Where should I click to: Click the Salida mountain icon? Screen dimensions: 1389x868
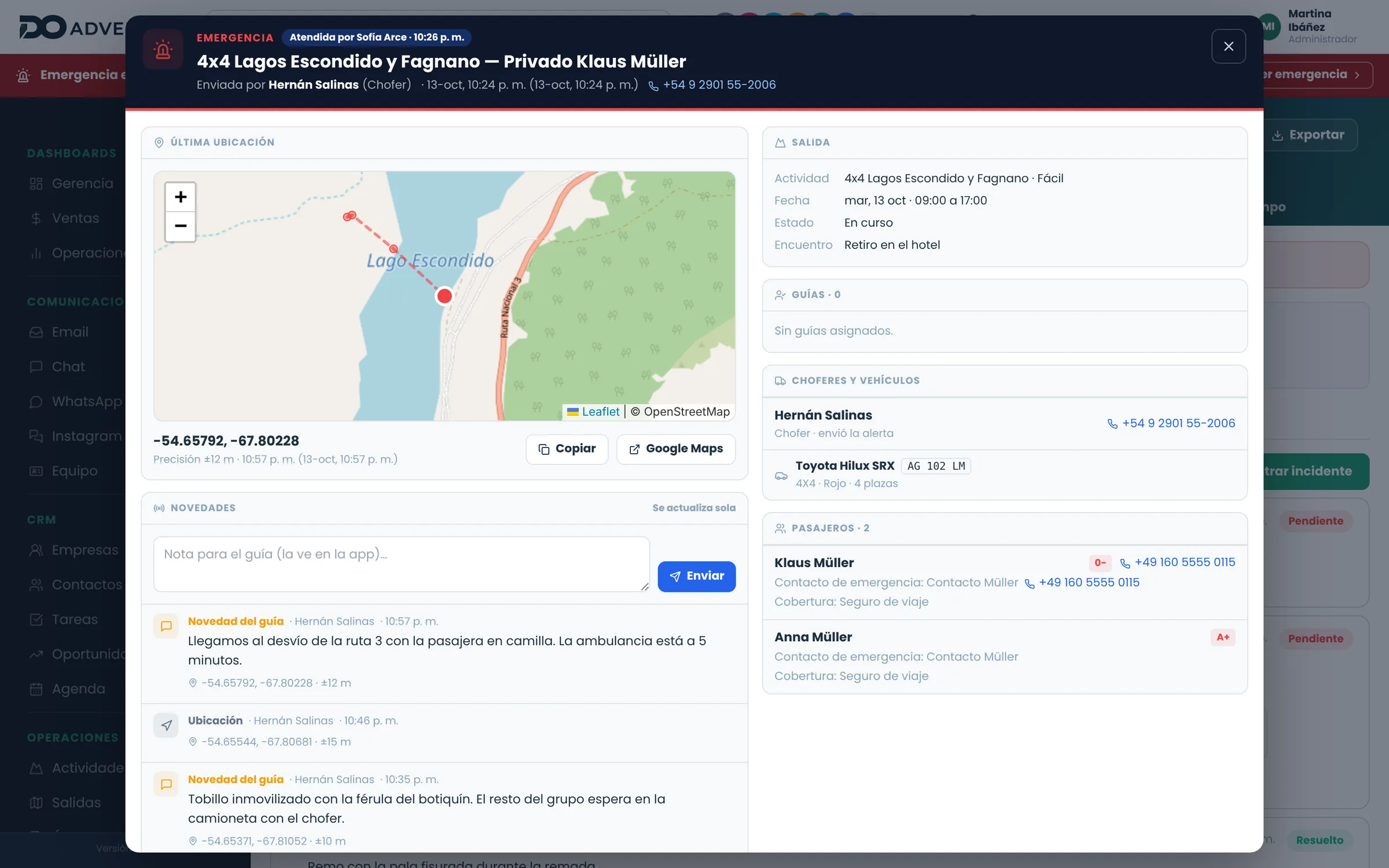click(x=780, y=142)
